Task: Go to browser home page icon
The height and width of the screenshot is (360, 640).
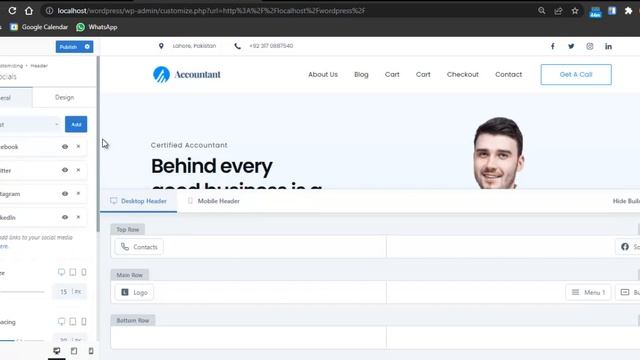Action: pyautogui.click(x=29, y=11)
